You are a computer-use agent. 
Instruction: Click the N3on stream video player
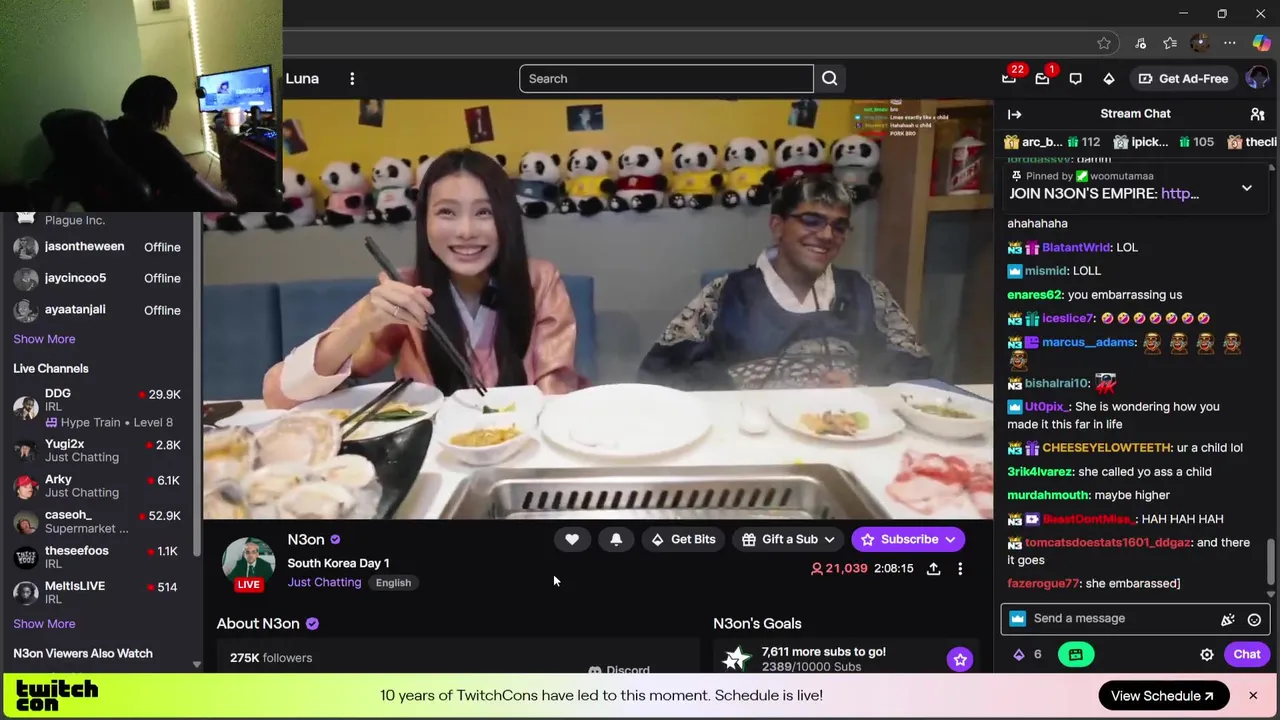point(598,309)
